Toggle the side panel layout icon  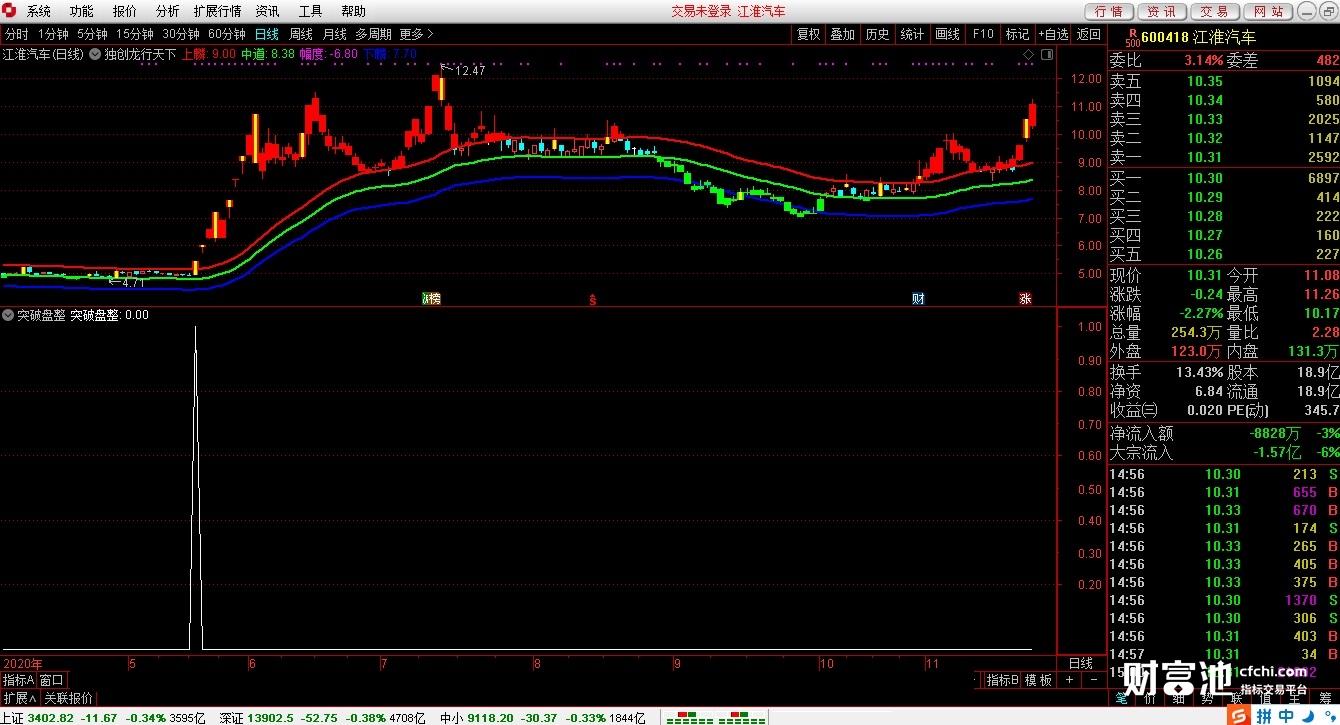point(1047,53)
